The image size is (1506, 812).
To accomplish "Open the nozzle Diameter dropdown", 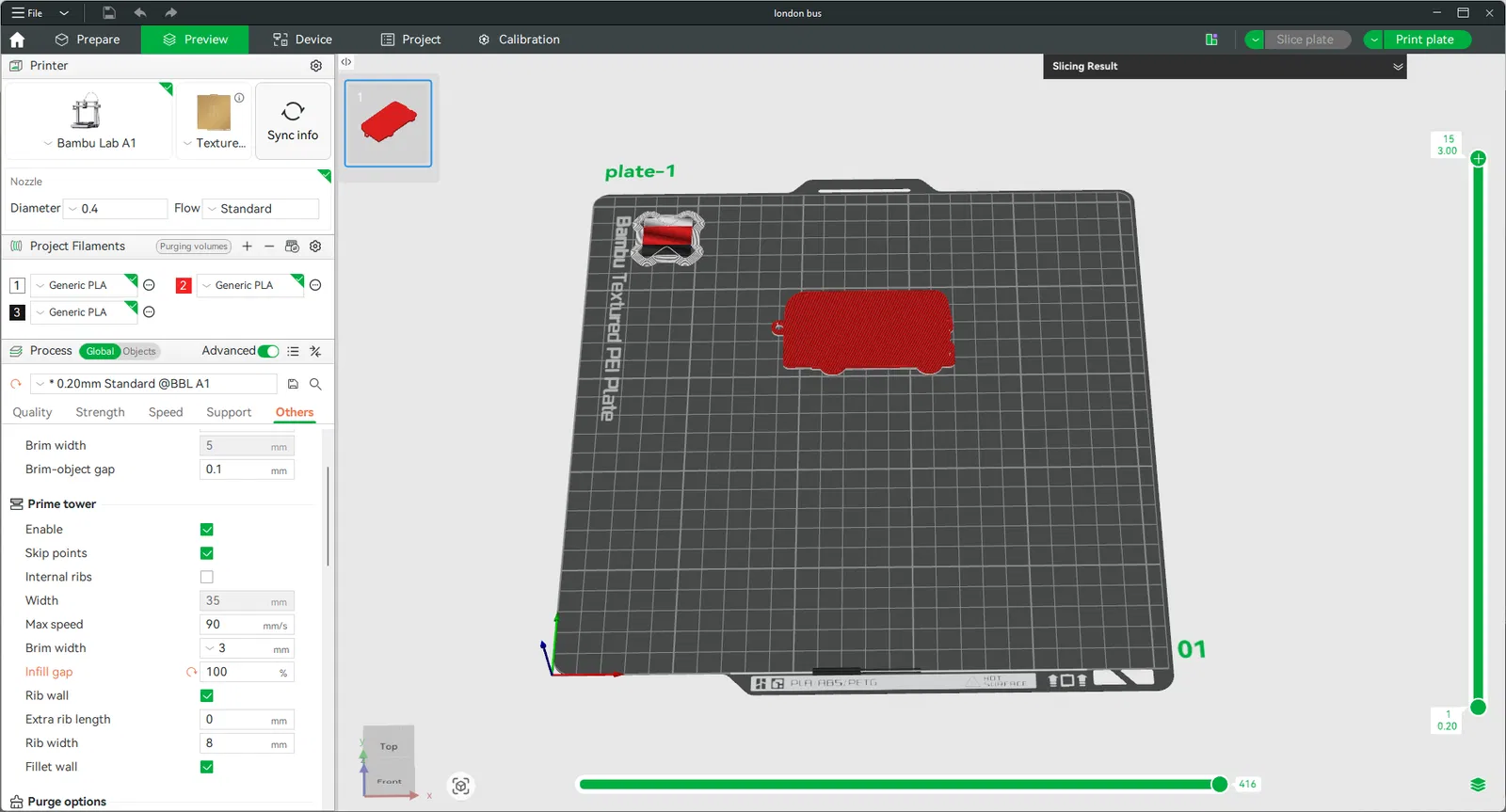I will pyautogui.click(x=115, y=209).
